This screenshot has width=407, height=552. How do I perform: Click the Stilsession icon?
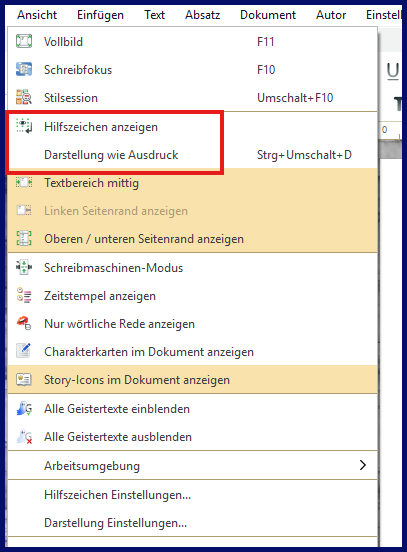[x=24, y=98]
